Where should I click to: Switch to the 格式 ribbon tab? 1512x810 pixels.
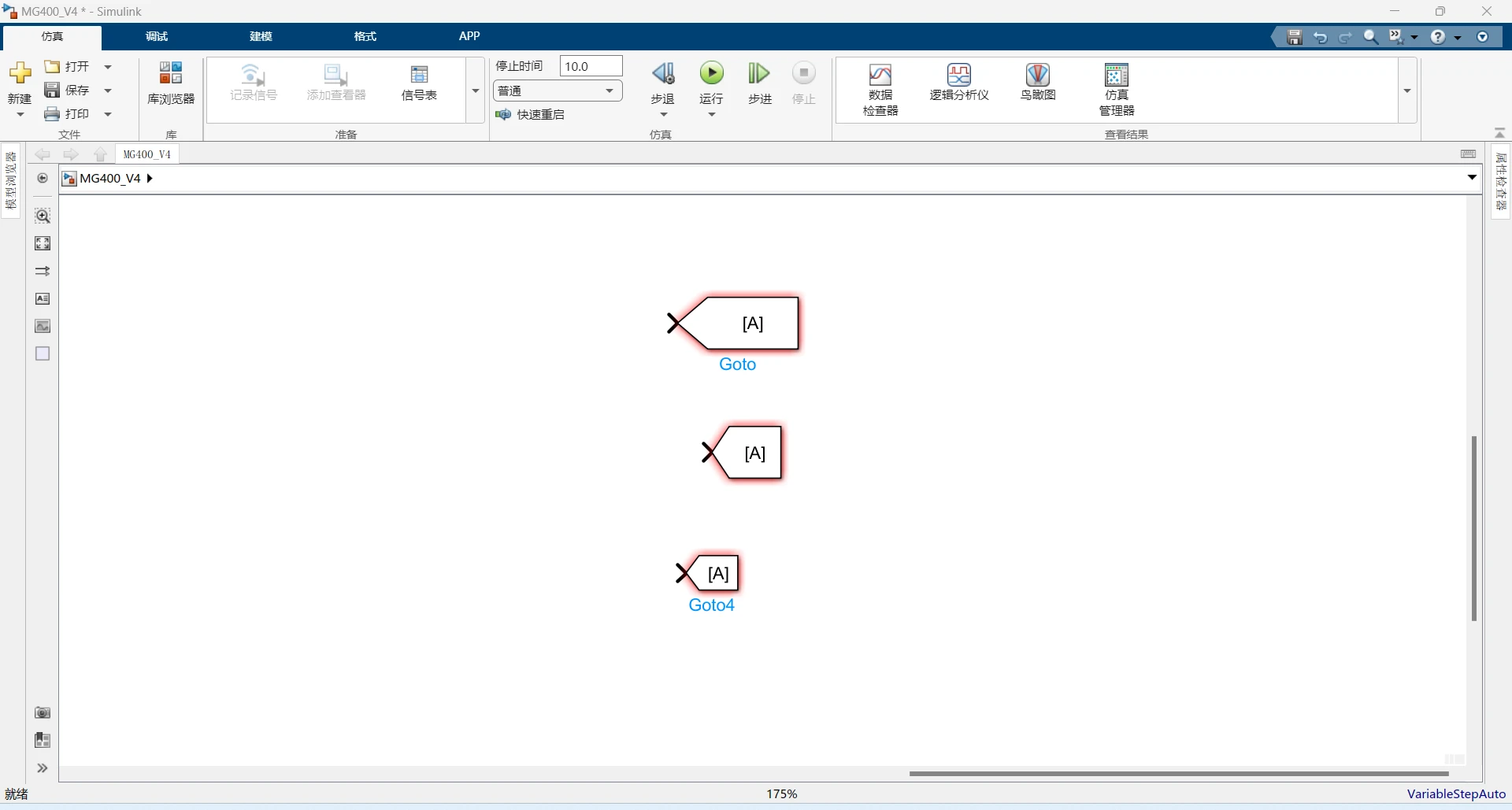365,37
